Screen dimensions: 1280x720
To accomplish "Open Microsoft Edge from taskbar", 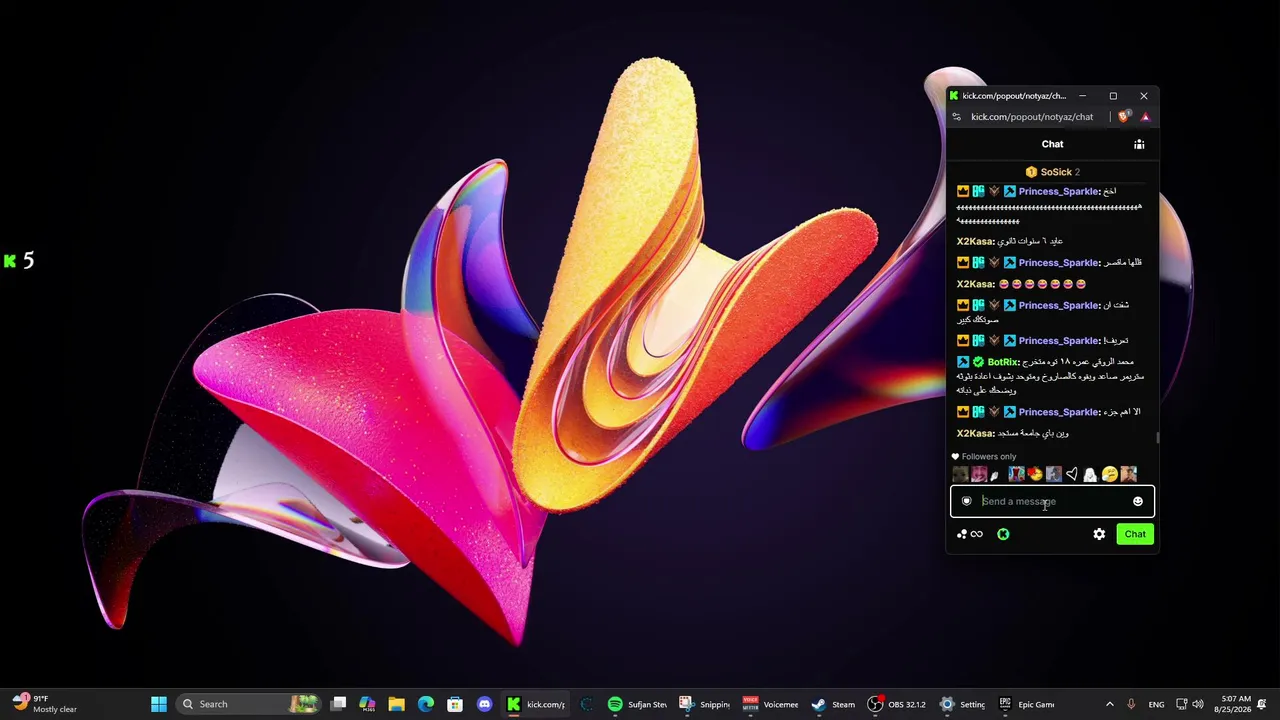I will tap(426, 704).
